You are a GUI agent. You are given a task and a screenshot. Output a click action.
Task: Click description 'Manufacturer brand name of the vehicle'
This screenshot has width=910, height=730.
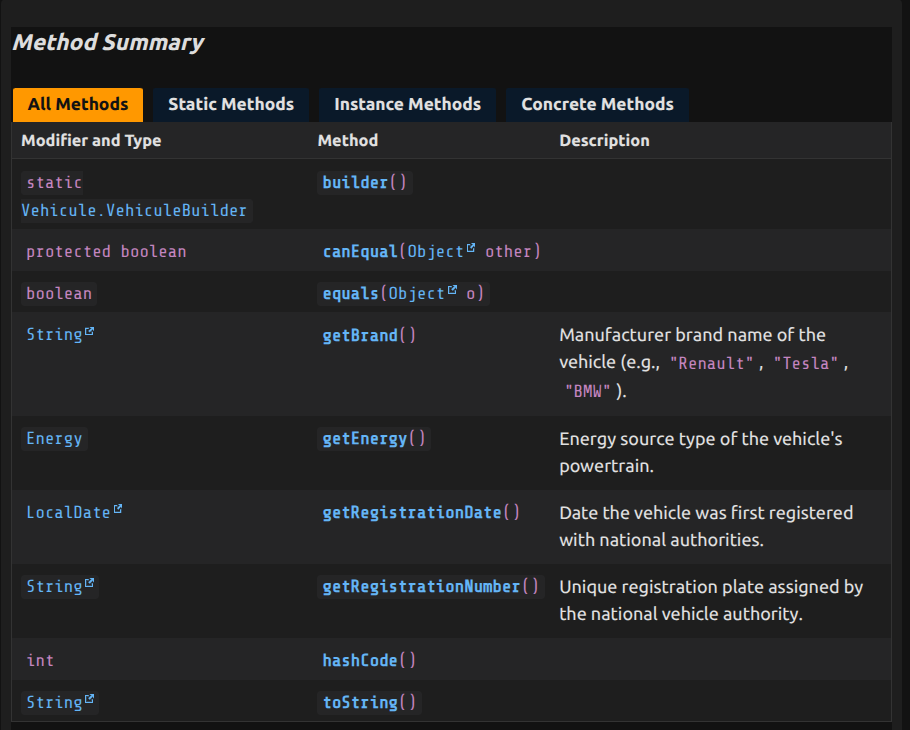704,363
